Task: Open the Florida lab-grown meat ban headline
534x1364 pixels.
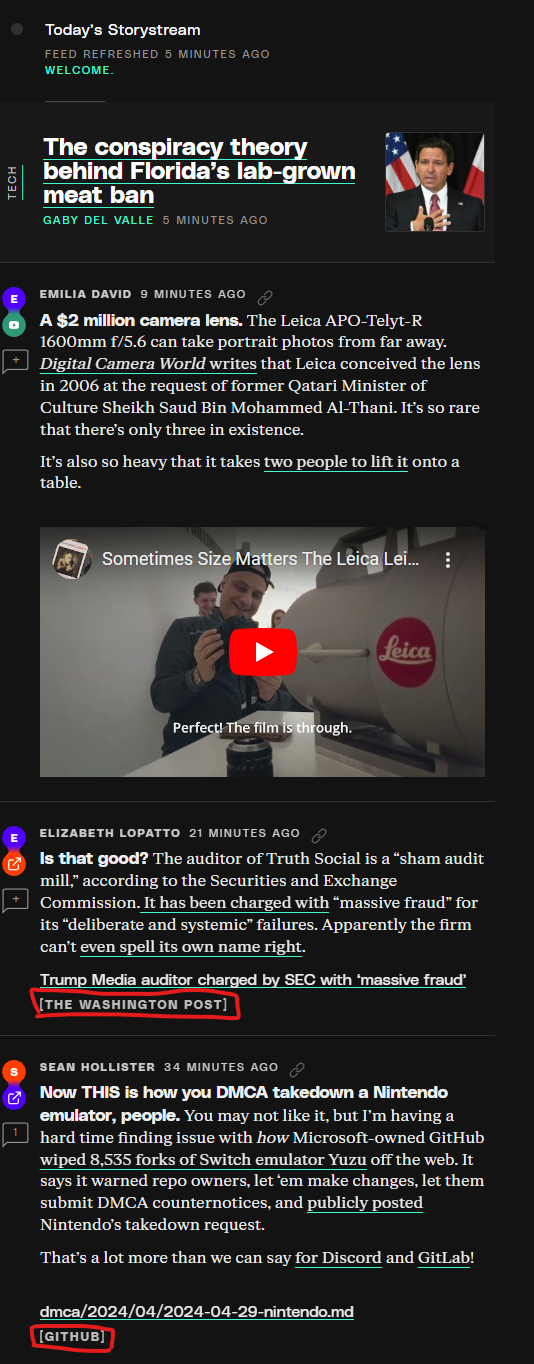Action: tap(199, 171)
